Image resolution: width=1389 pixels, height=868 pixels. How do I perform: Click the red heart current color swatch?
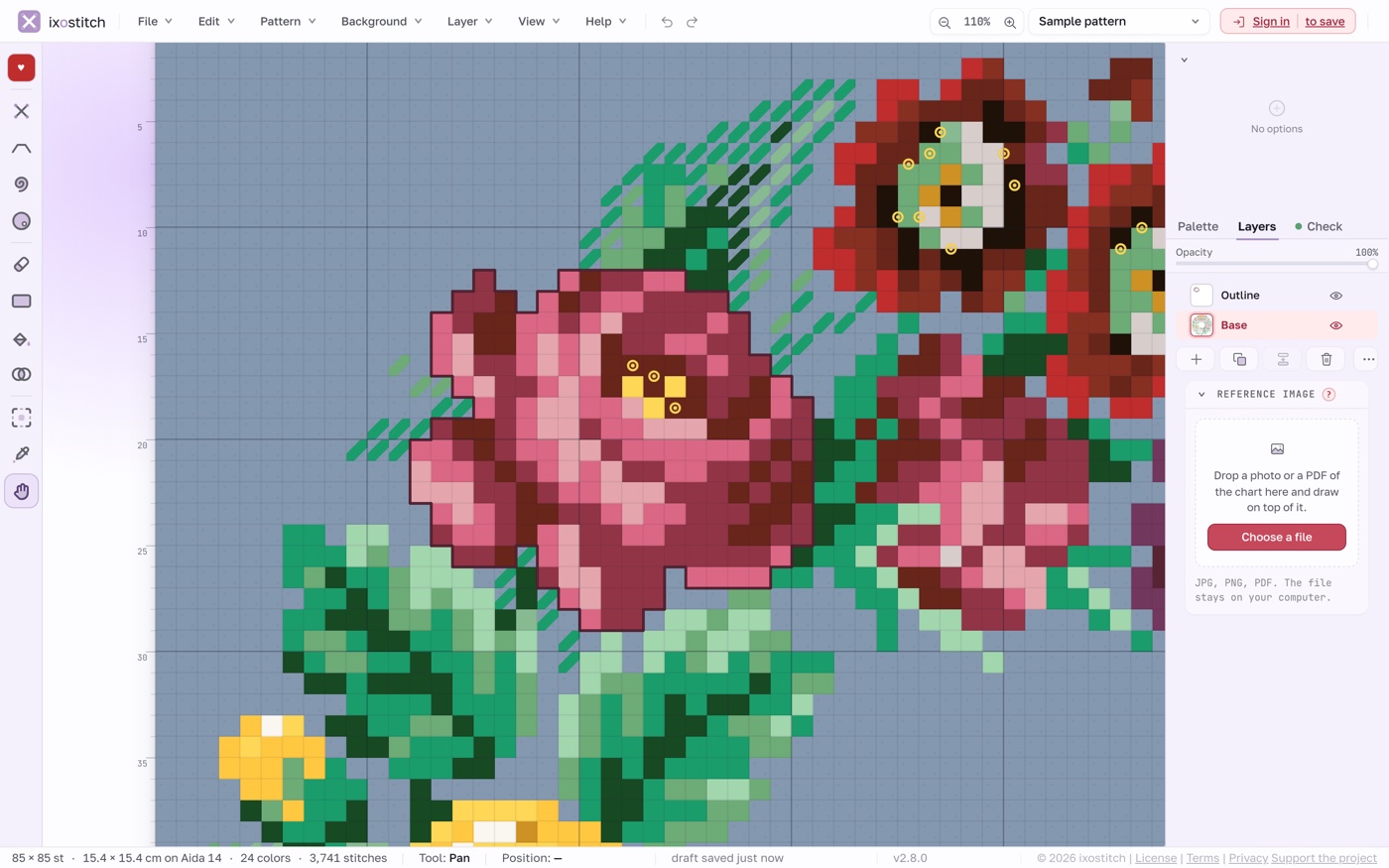[x=21, y=67]
